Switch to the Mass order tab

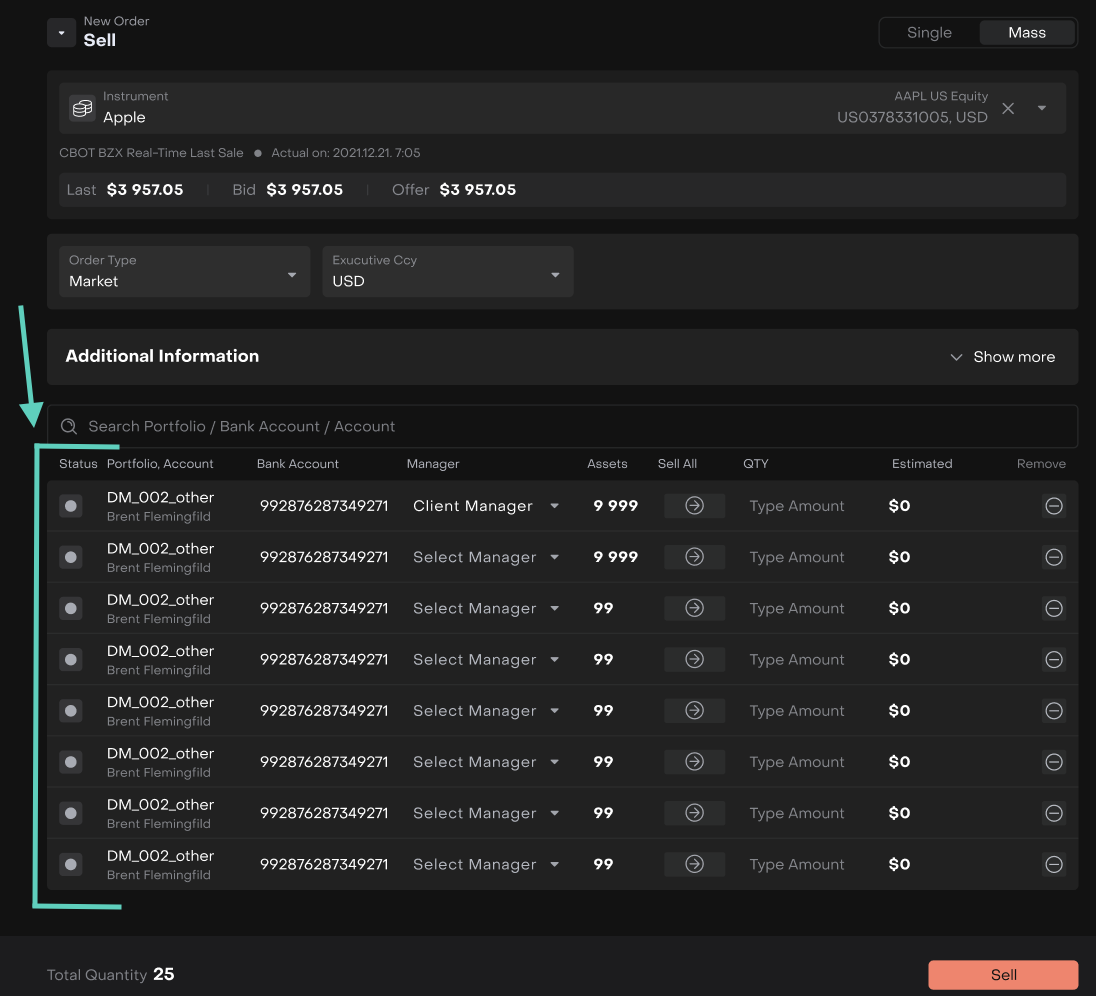click(x=1026, y=33)
